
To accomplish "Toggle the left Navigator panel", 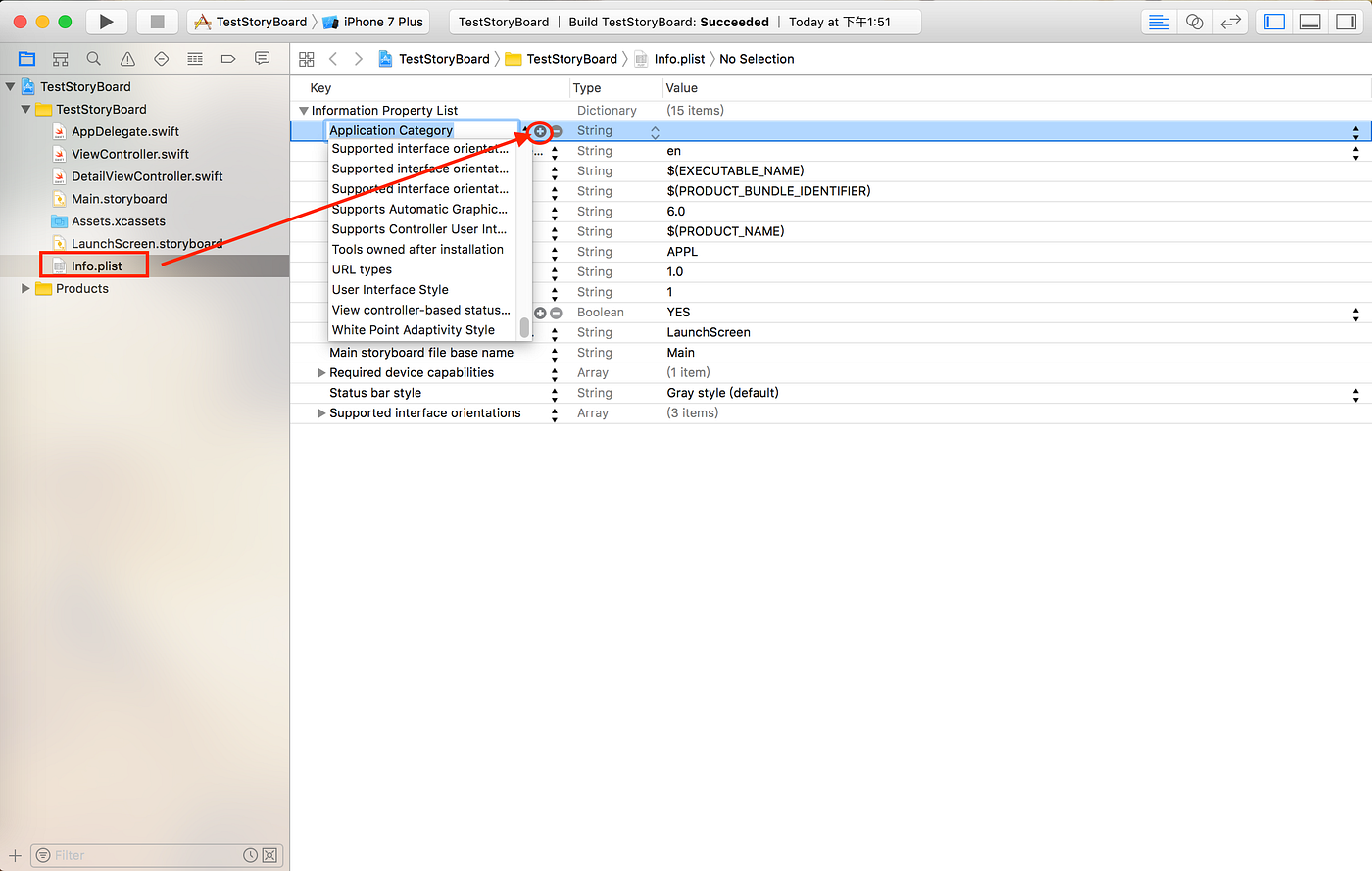I will coord(1275,22).
